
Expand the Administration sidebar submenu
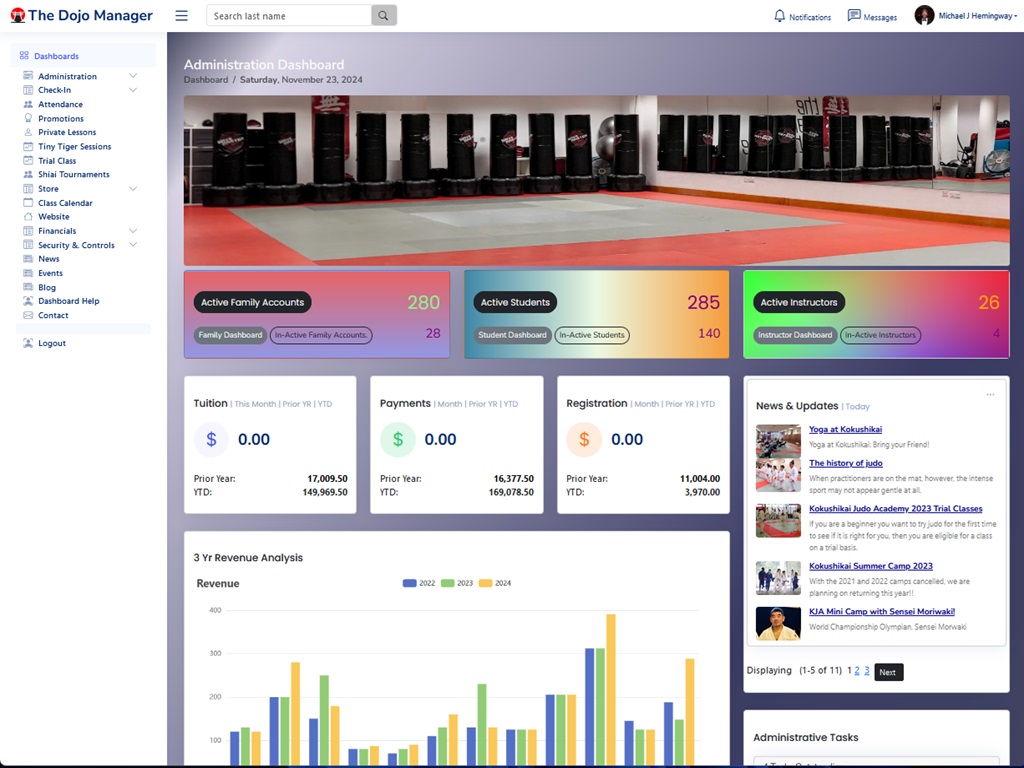coord(133,76)
